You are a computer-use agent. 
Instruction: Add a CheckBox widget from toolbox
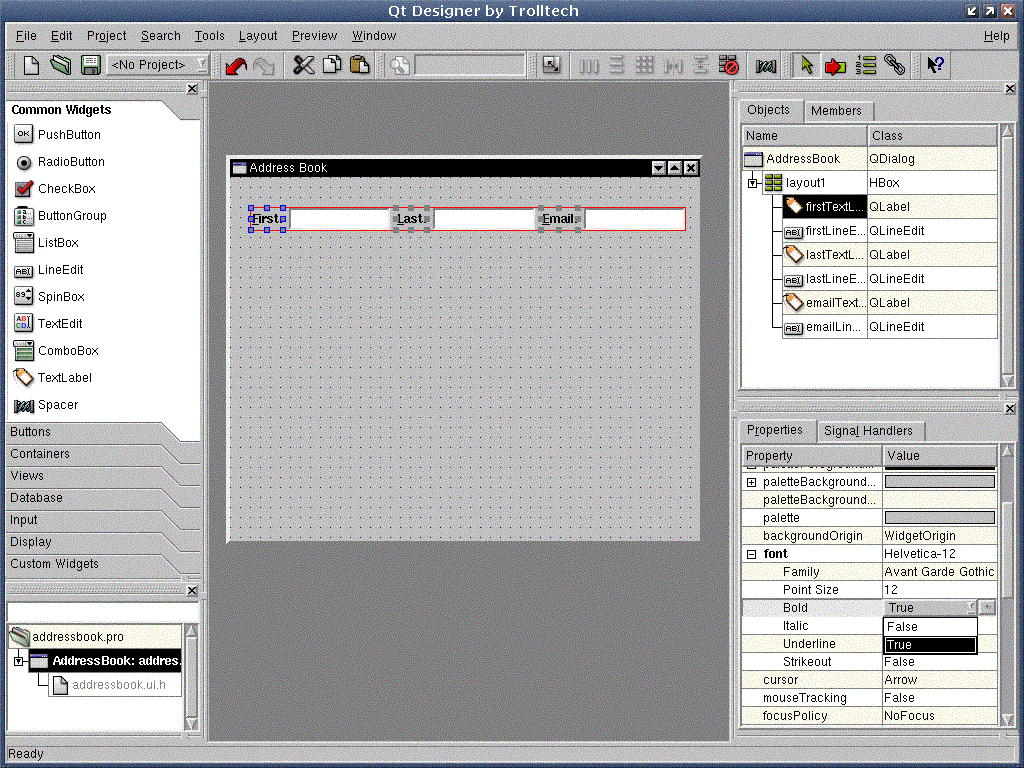pyautogui.click(x=66, y=189)
